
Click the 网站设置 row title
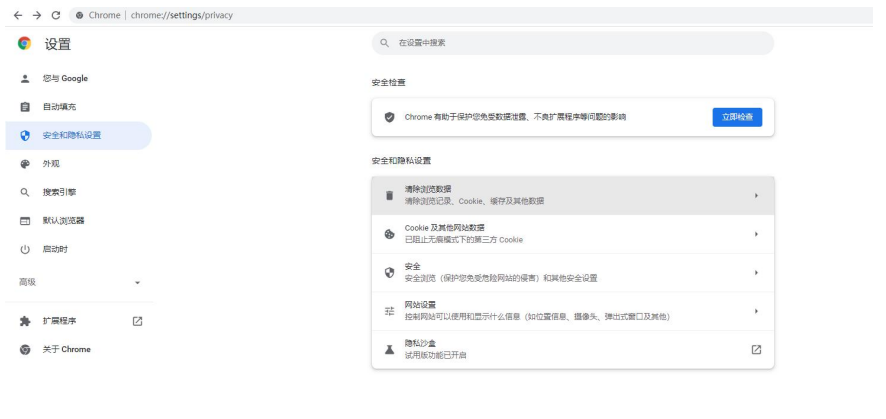point(420,304)
